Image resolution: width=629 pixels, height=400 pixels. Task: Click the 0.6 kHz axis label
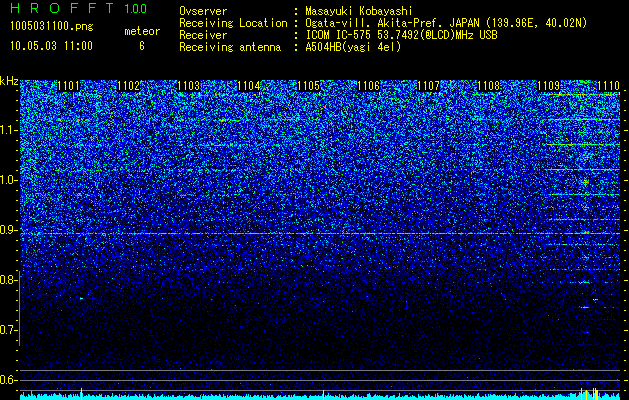pos(8,380)
